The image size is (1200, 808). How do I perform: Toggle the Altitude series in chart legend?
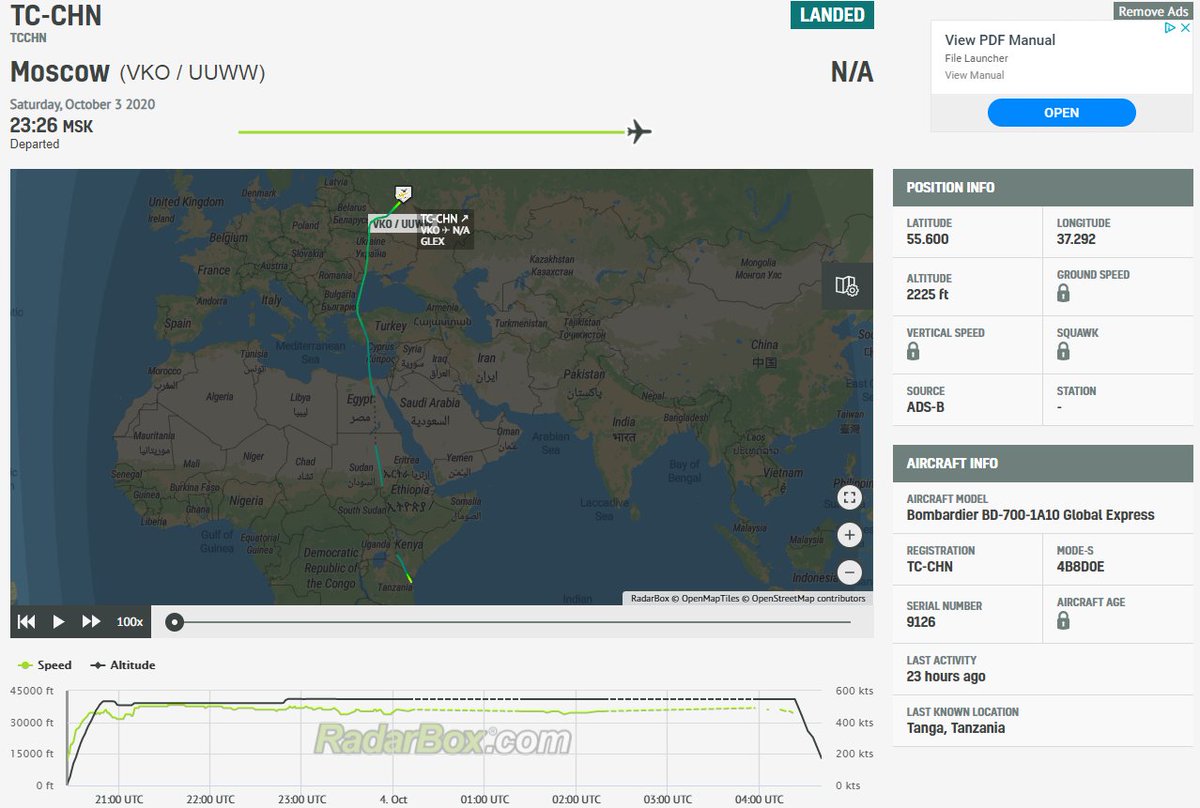point(122,665)
